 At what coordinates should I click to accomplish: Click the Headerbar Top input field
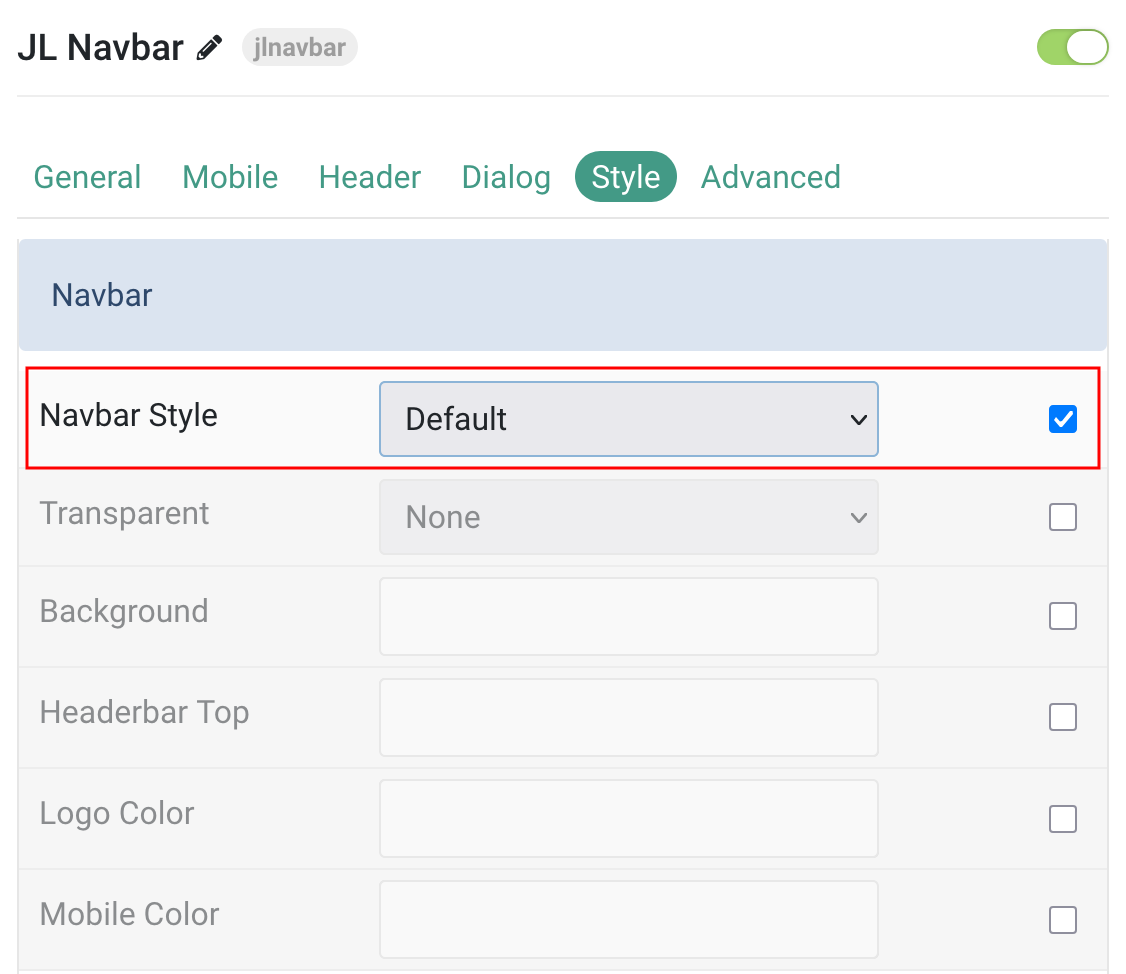click(628, 718)
